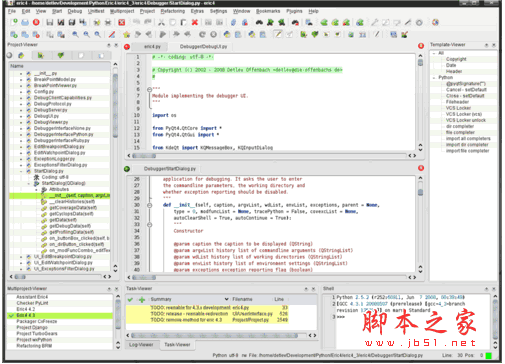Select the Copyright template in Template-Viewer
Screen dimensions: 505x364
point(456,59)
